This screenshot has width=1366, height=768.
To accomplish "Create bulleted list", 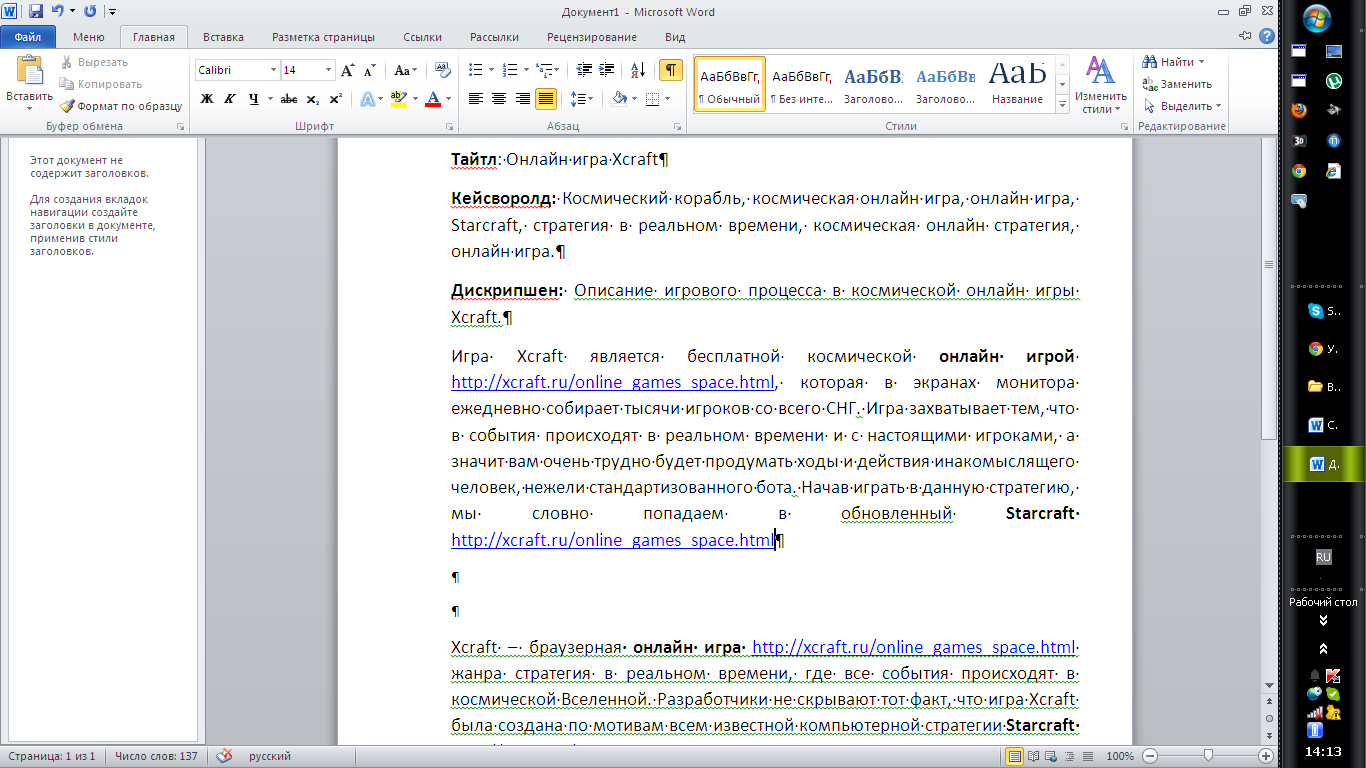I will (475, 70).
